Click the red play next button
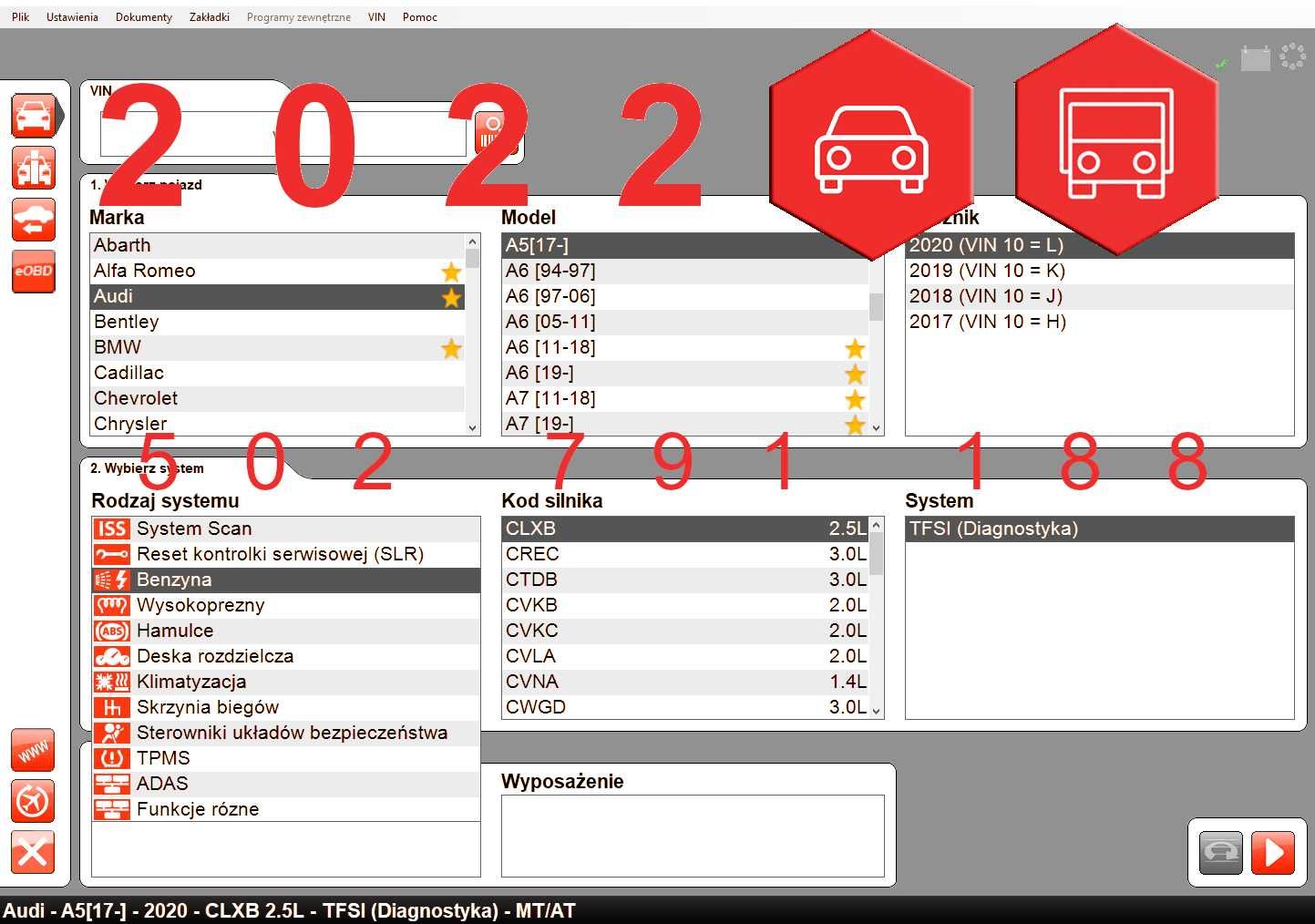Image resolution: width=1315 pixels, height=924 pixels. click(1273, 853)
